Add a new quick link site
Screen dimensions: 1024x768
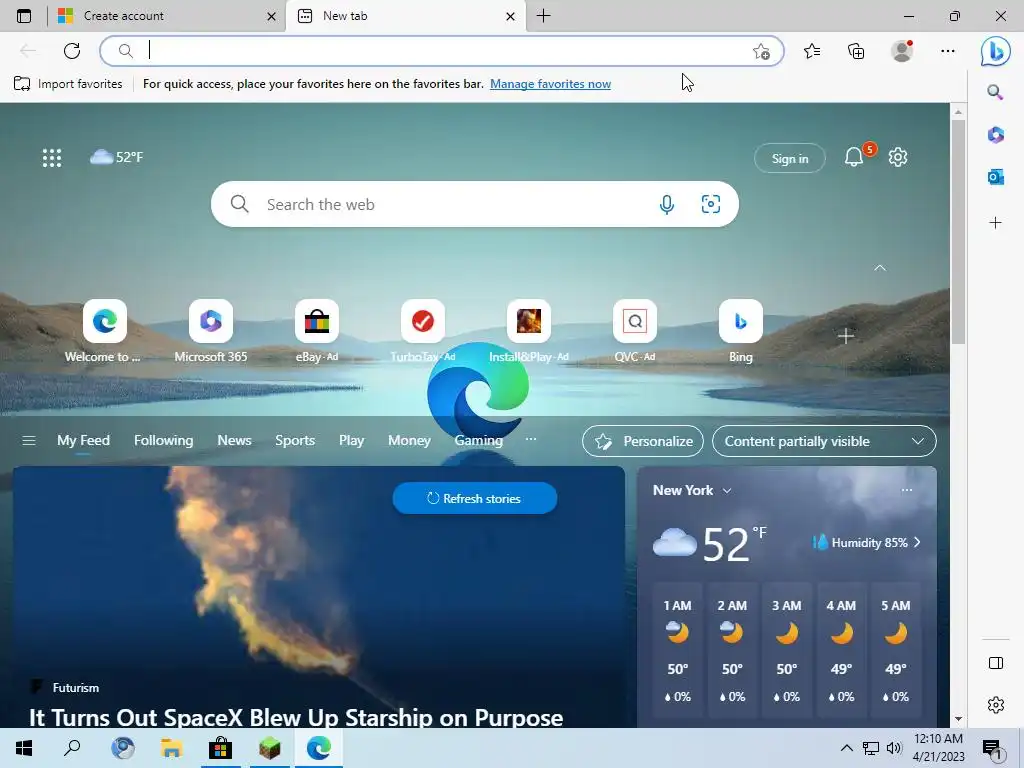(x=846, y=336)
